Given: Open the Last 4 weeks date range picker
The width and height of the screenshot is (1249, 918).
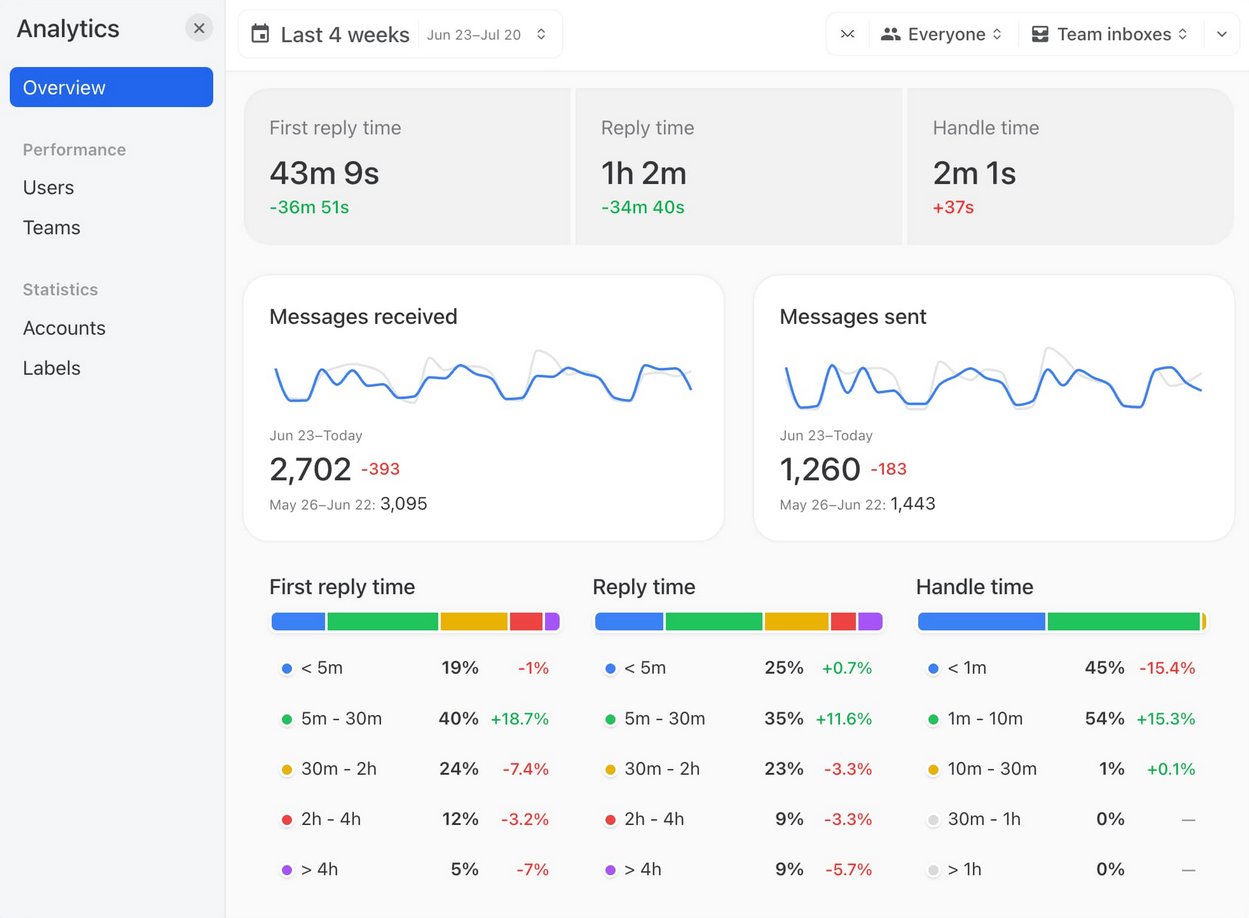Looking at the screenshot, I should [x=400, y=34].
